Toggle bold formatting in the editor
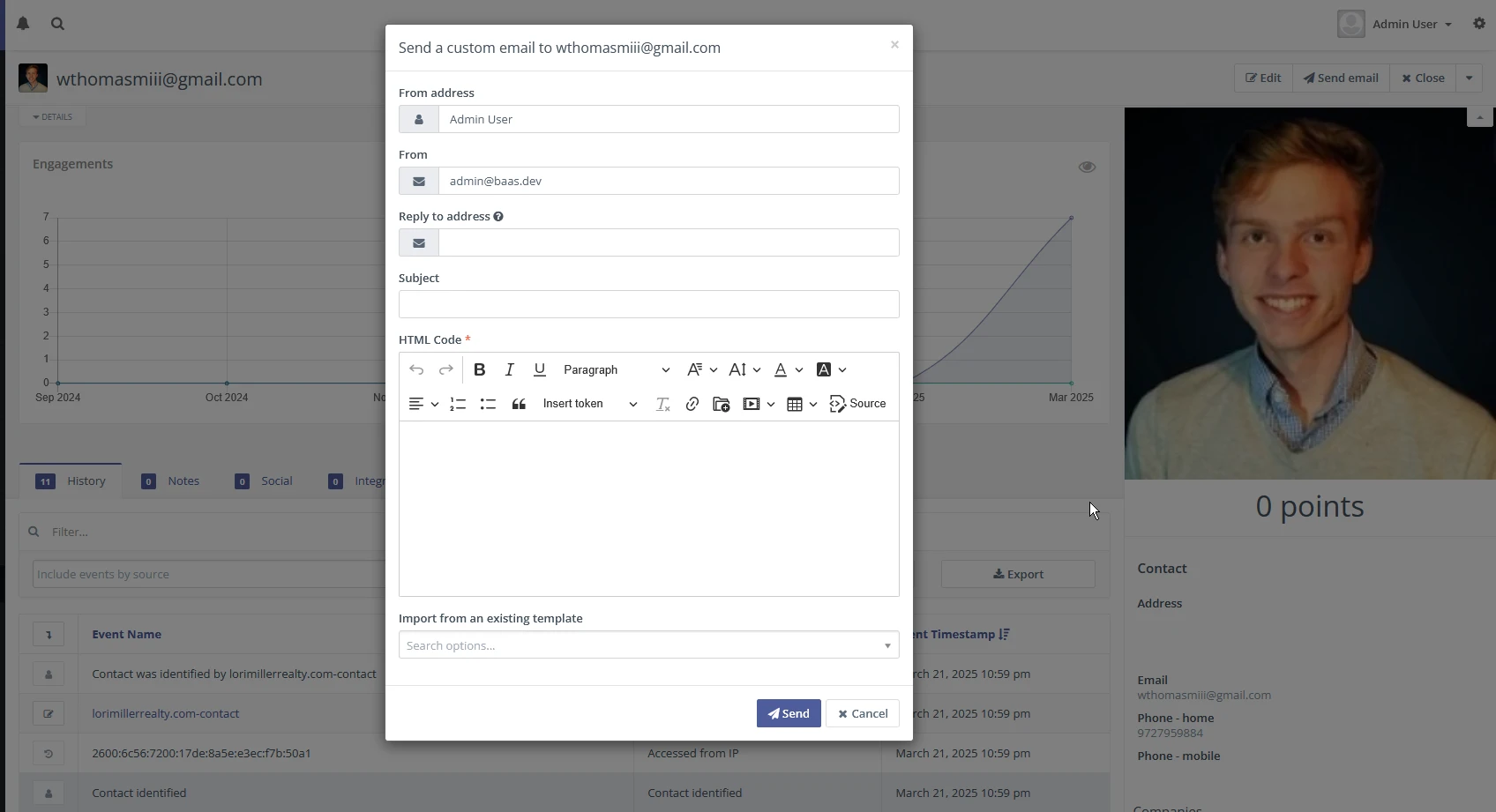Viewport: 1496px width, 812px height. click(x=479, y=370)
